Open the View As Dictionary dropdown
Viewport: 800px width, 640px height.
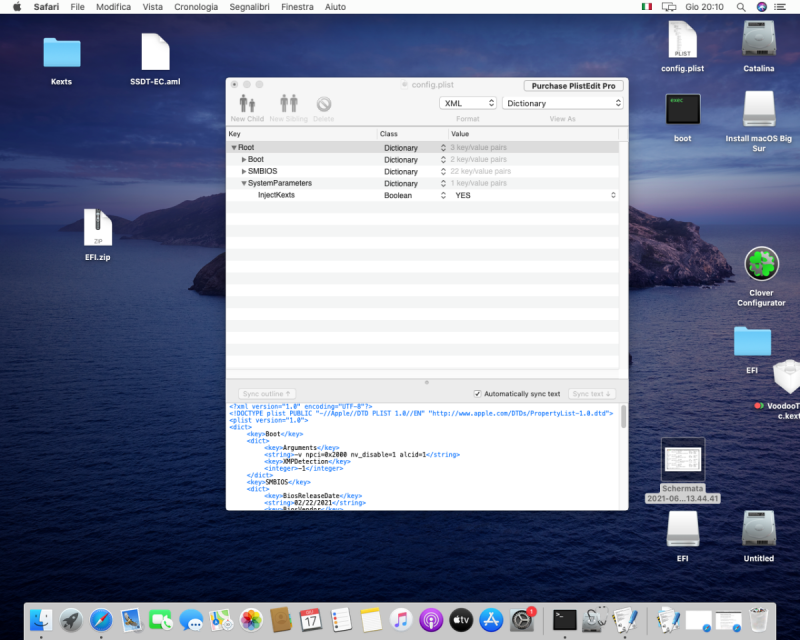point(562,103)
